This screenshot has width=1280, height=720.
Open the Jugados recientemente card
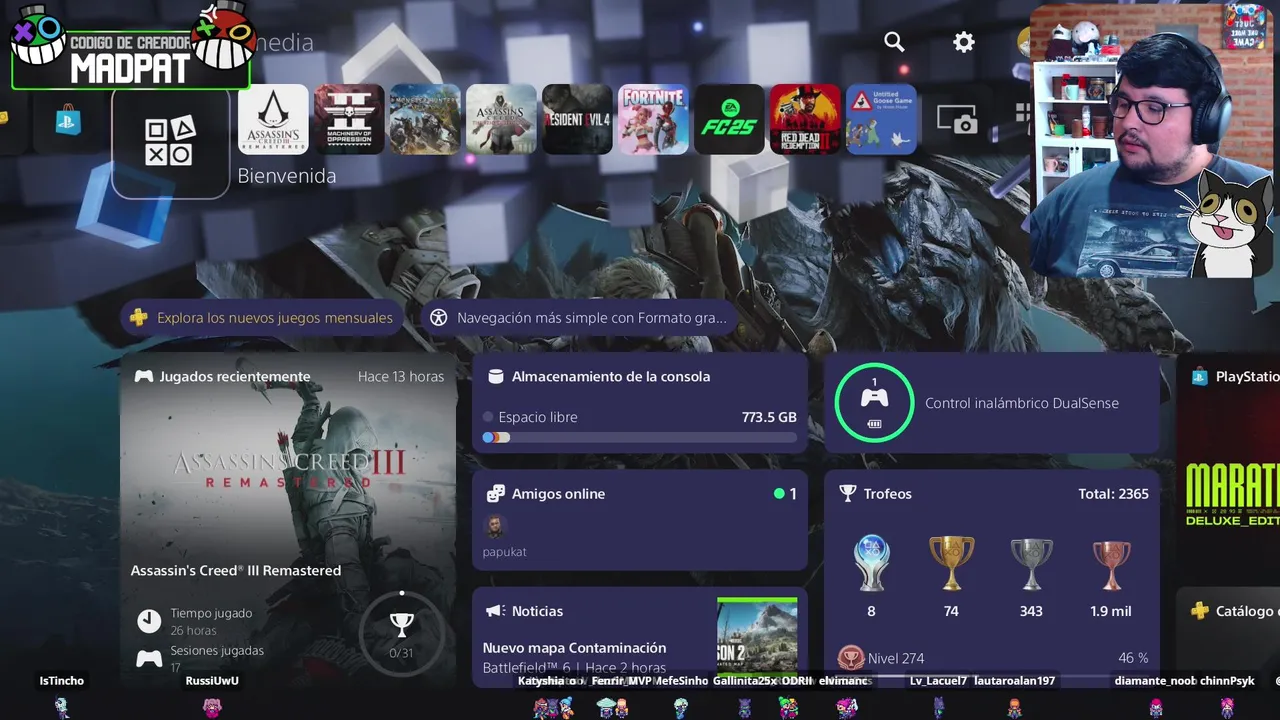pos(288,520)
